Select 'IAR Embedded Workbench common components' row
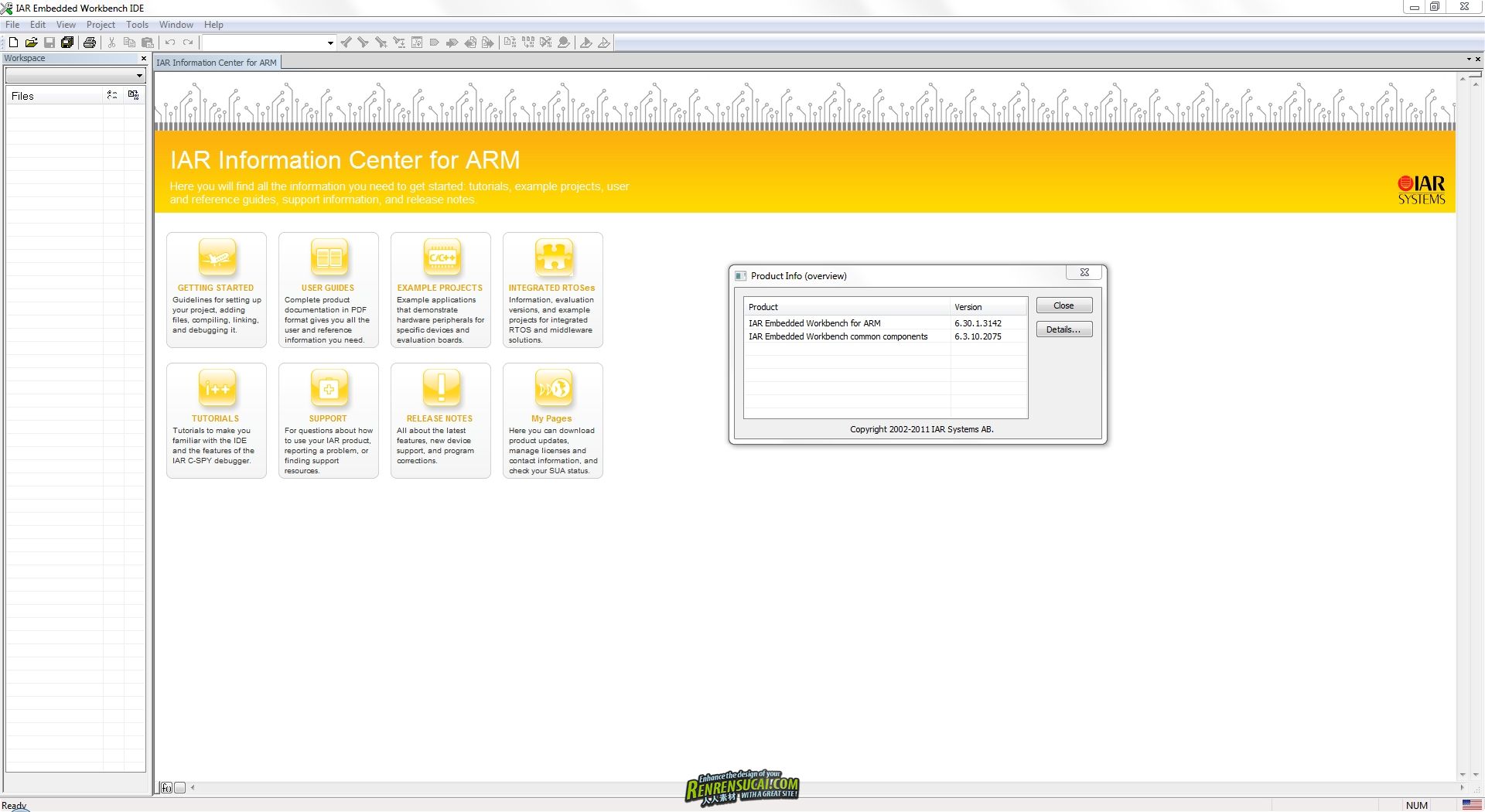 886,336
